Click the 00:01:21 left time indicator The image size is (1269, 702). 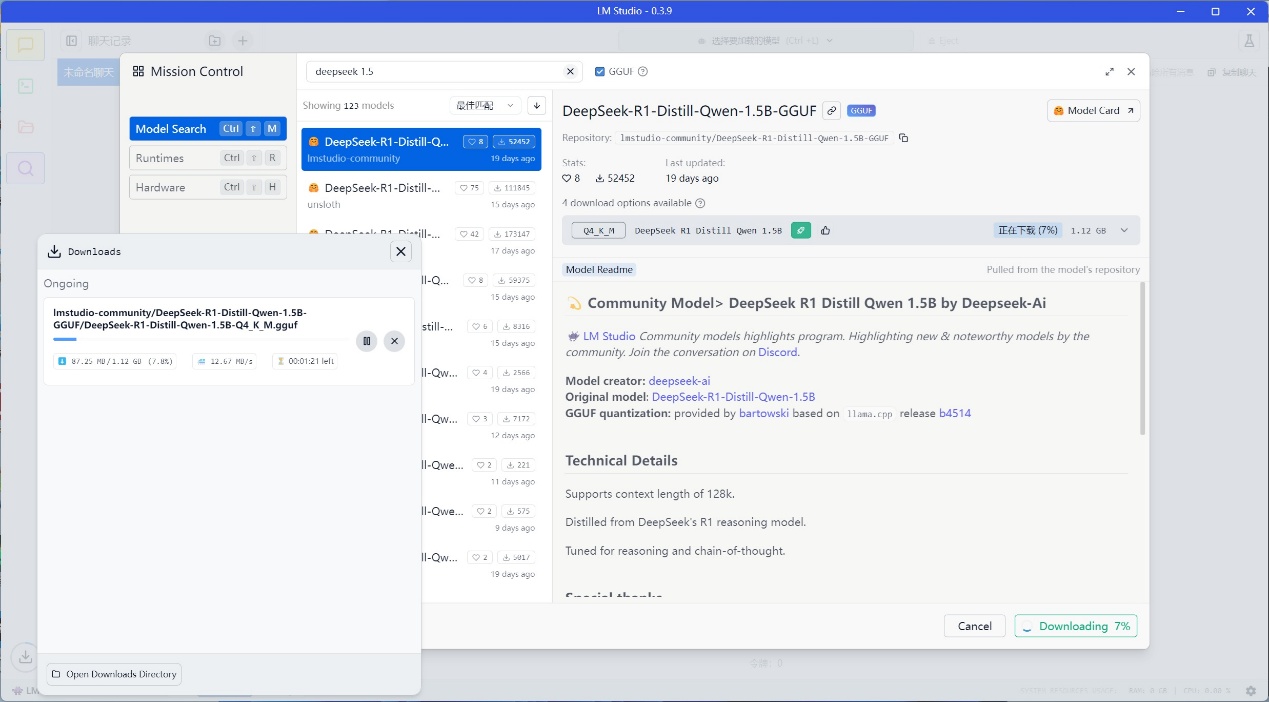305,361
